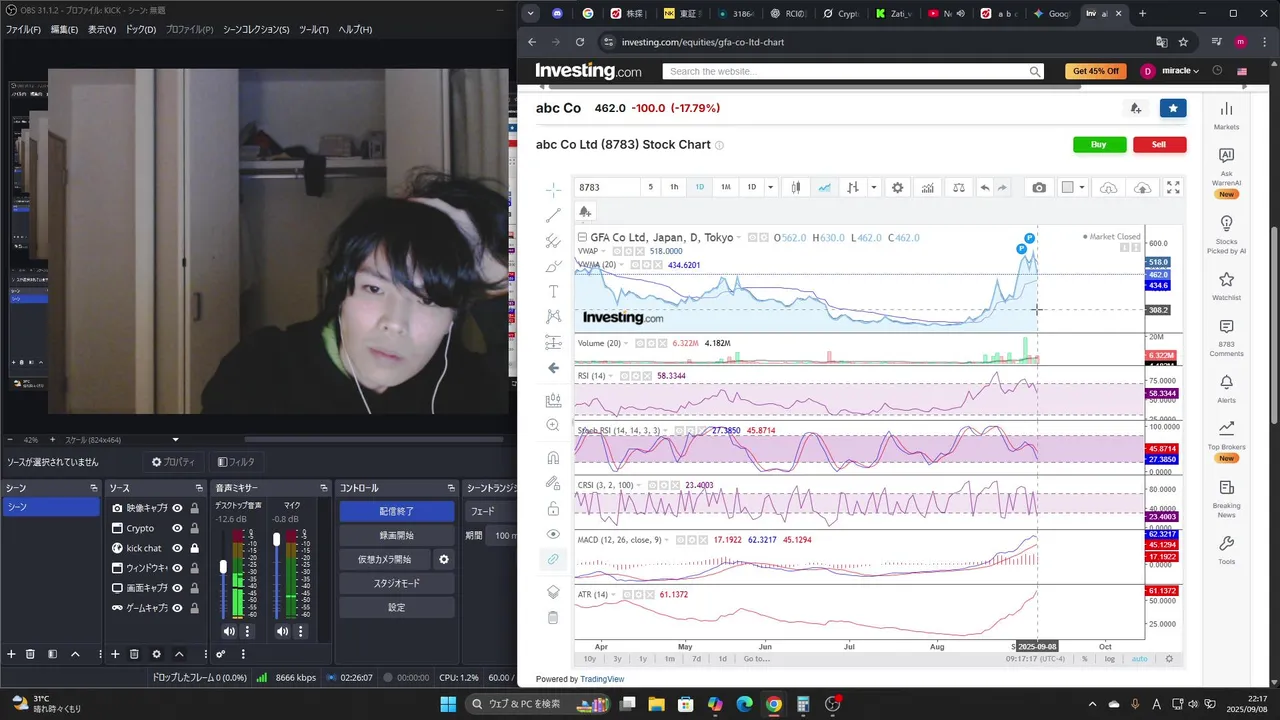Screen dimensions: 1280x720
Task: Toggle visibility of 映像キャプチャ source
Action: click(177, 508)
